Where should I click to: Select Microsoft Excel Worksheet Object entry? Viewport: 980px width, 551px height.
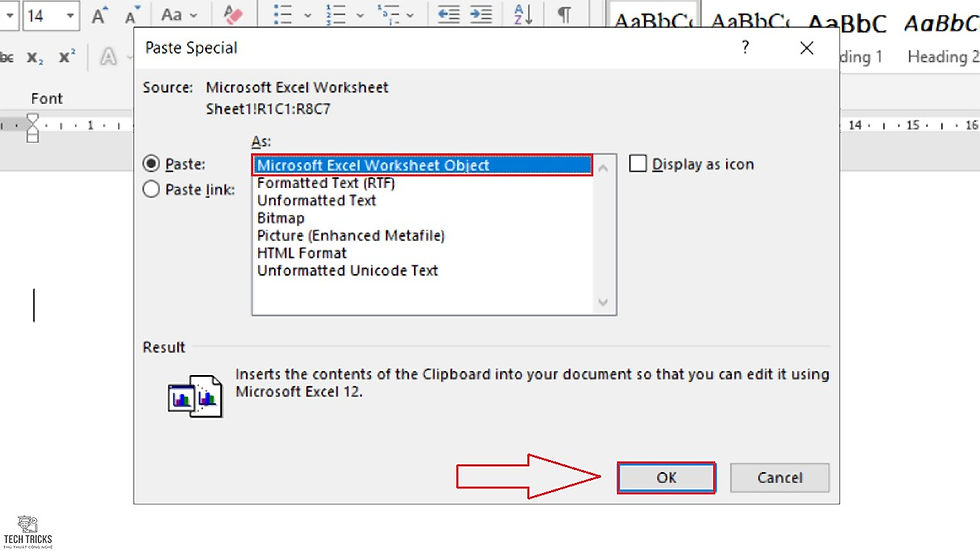422,166
